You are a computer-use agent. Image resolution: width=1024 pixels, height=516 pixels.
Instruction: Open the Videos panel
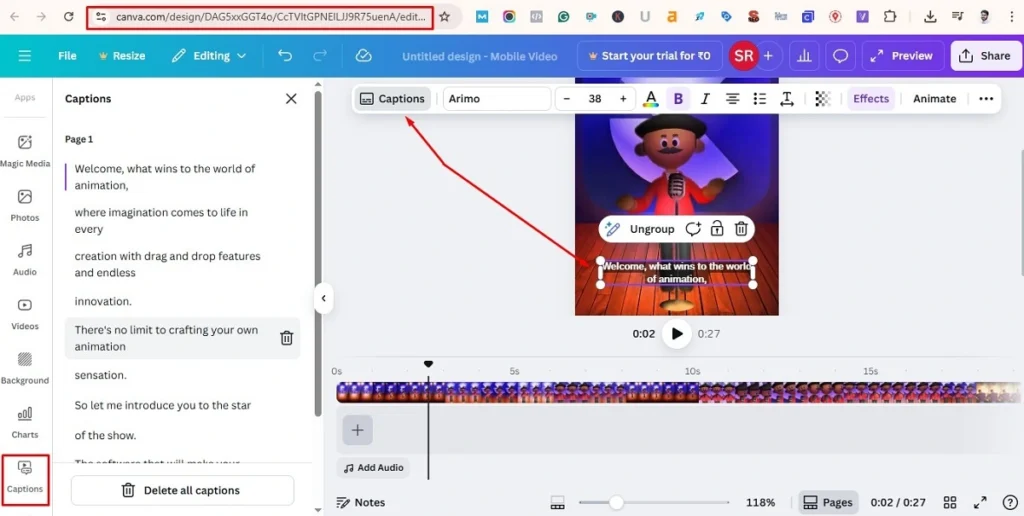pos(25,314)
